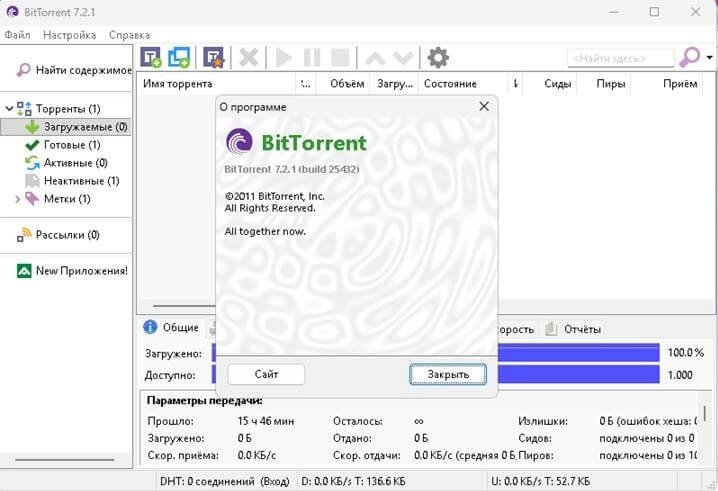Screen dimensions: 718x491
Task: Click the U: upload speed status entry
Action: tap(540, 481)
